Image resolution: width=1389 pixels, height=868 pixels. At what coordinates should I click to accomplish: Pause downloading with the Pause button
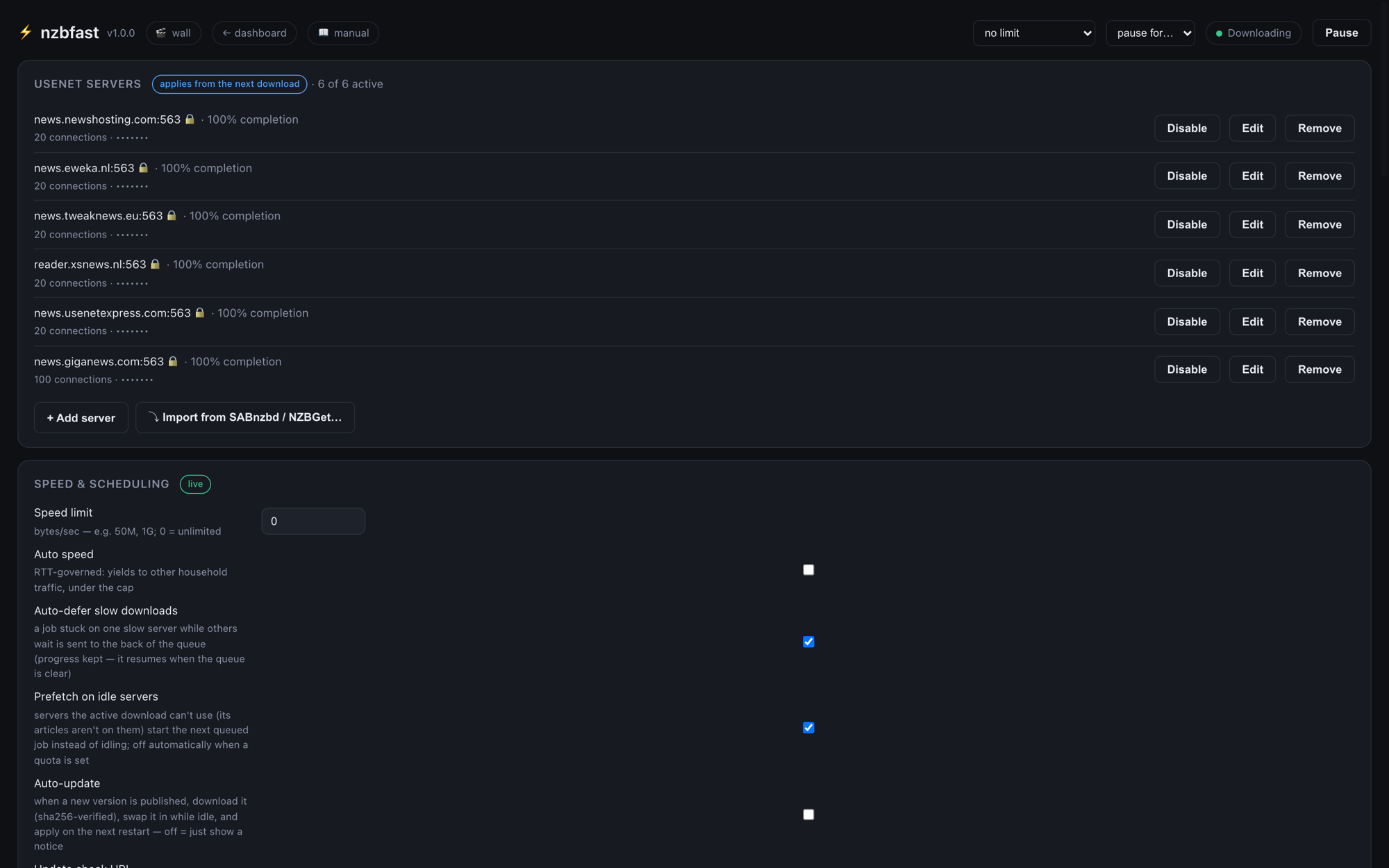coord(1341,33)
